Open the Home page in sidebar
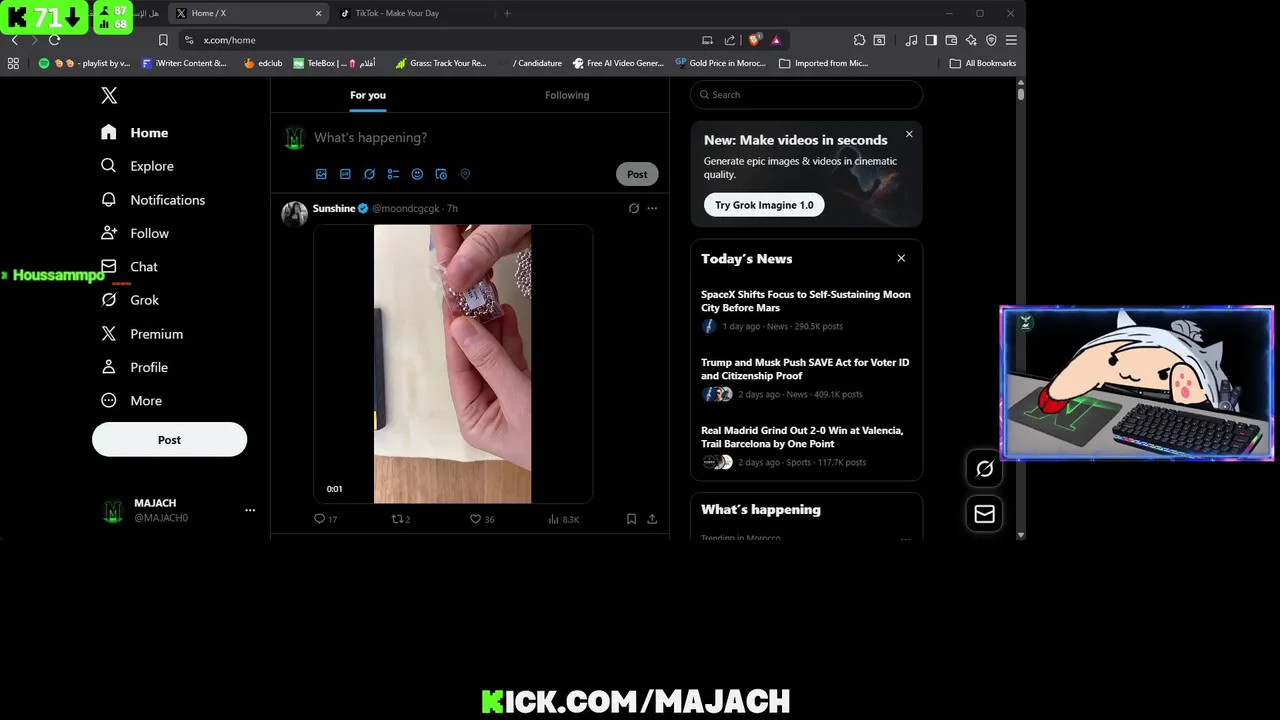This screenshot has height=720, width=1280. [x=135, y=133]
